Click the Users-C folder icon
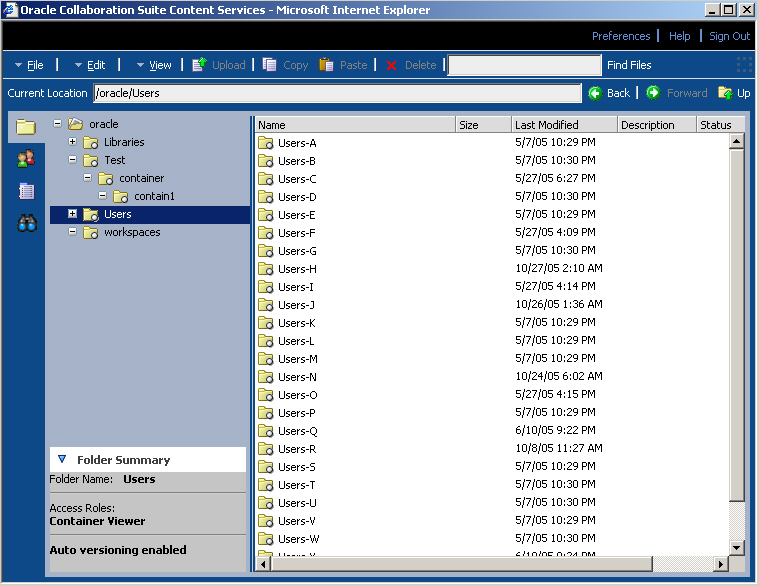Viewport: 759px width, 586px height. (266, 179)
